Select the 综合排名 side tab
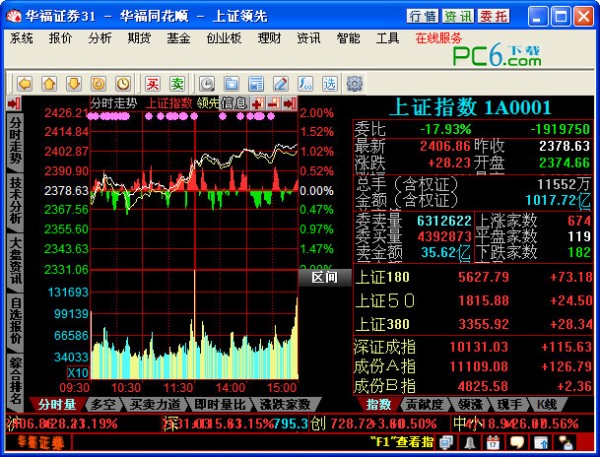 tap(15, 381)
